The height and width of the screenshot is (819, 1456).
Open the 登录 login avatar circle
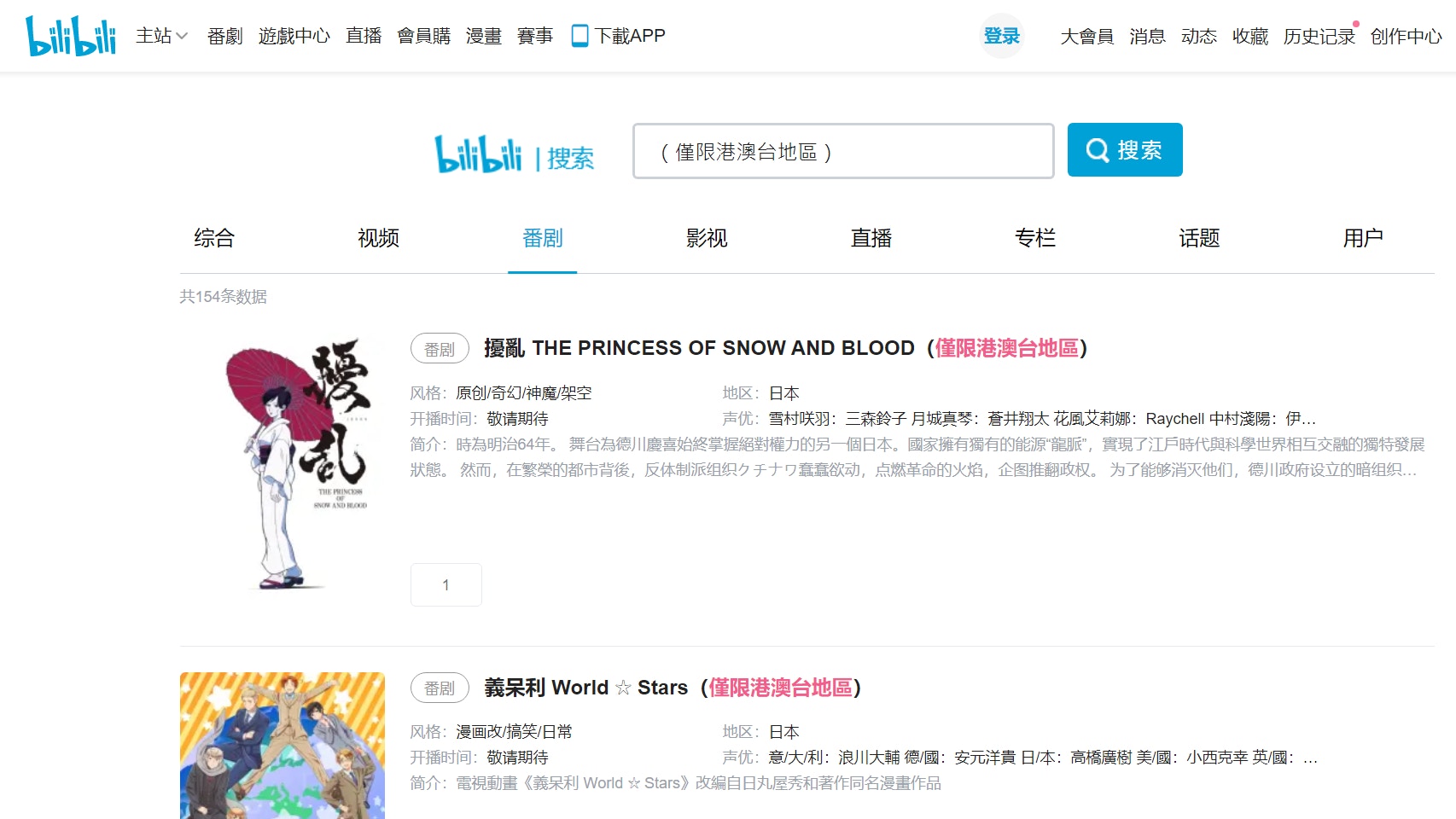(1002, 36)
